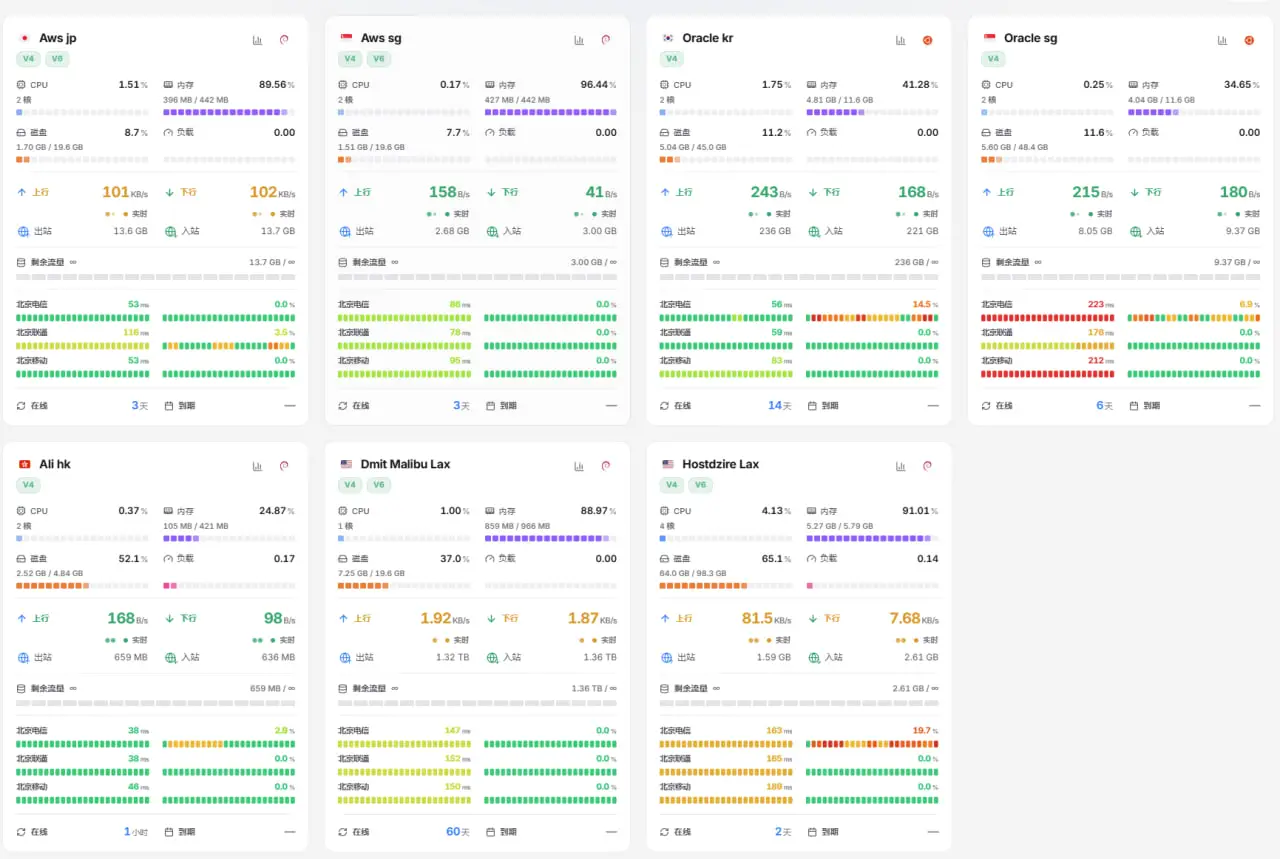The image size is (1280, 859).
Task: Open the Oracle kr server title
Action: 708,38
